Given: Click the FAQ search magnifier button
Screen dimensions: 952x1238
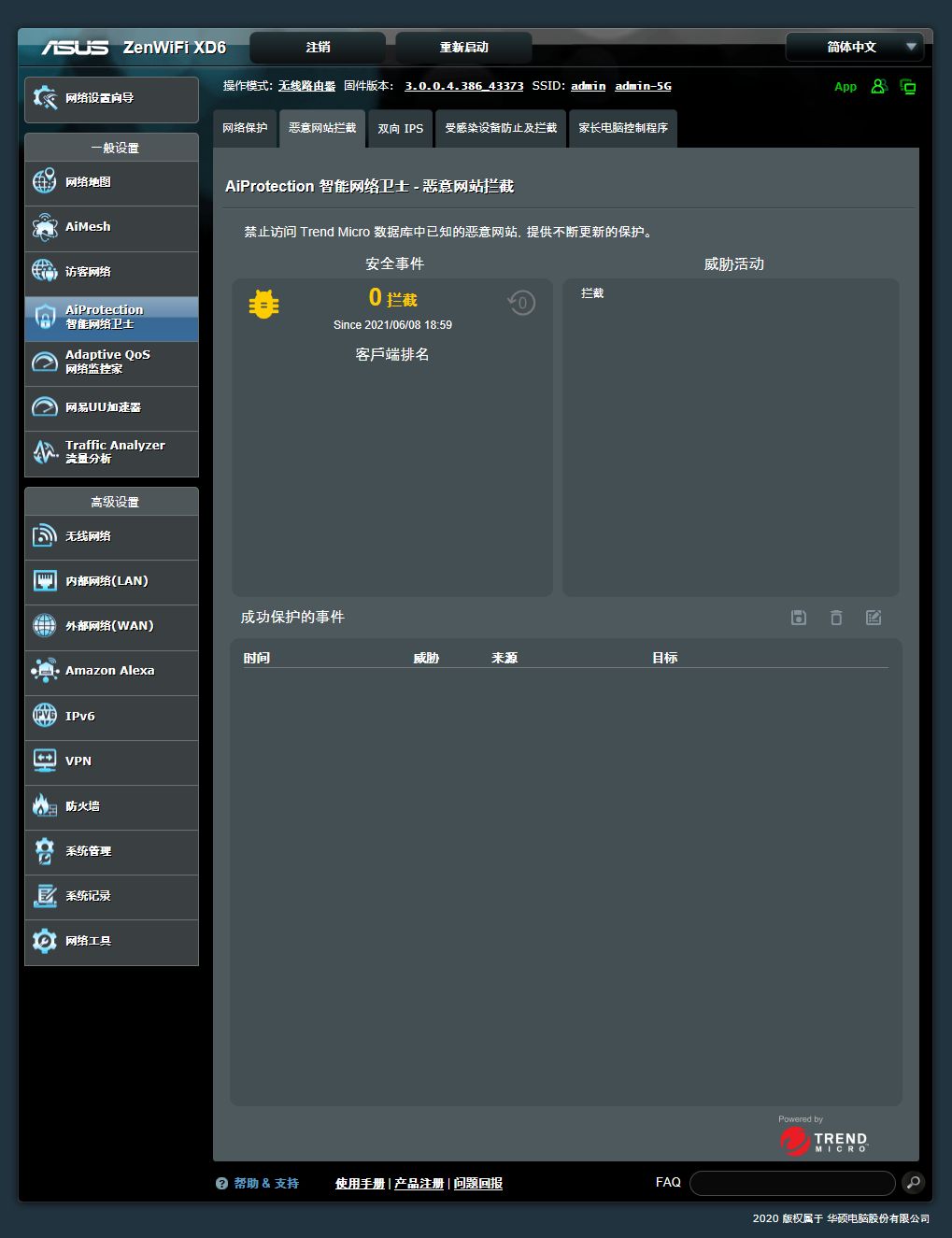Looking at the screenshot, I should coord(914,1183).
